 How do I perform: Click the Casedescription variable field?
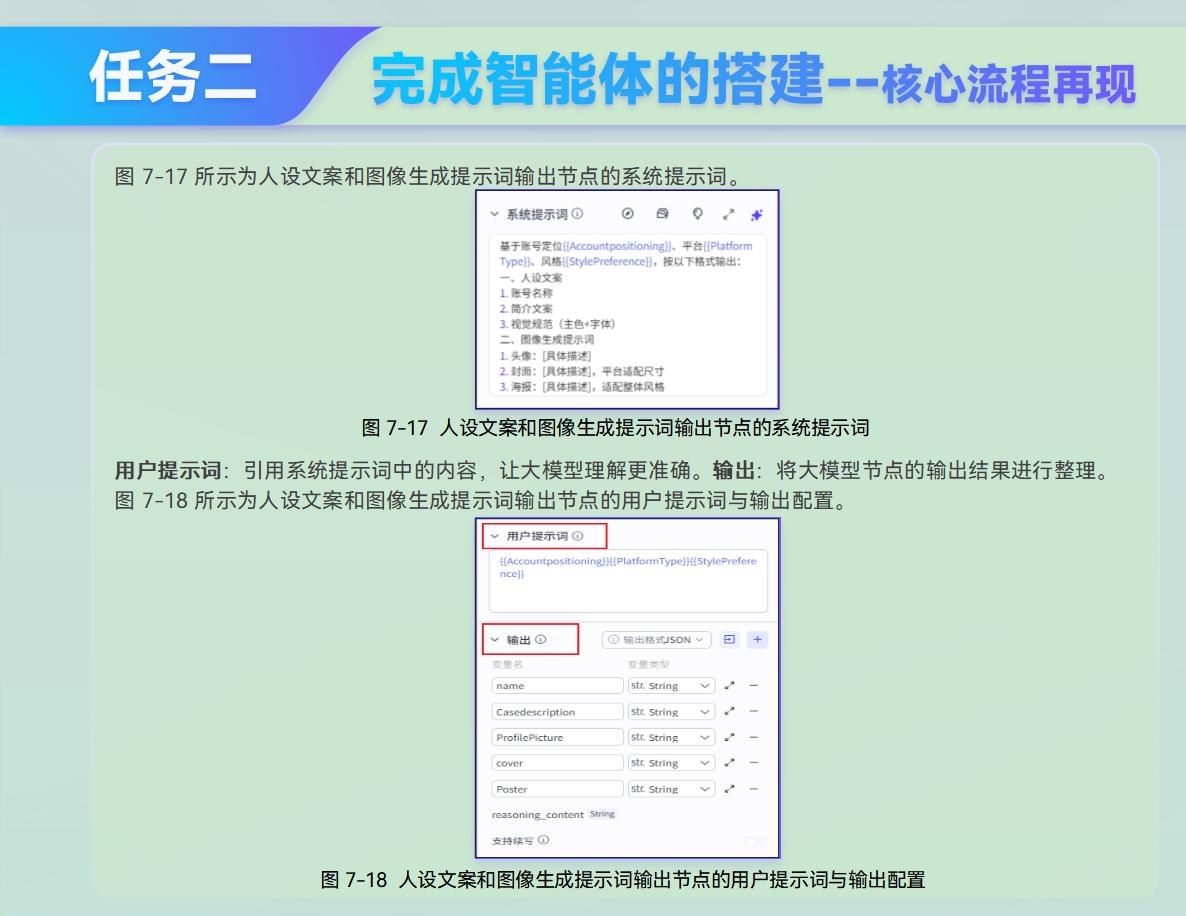[557, 712]
